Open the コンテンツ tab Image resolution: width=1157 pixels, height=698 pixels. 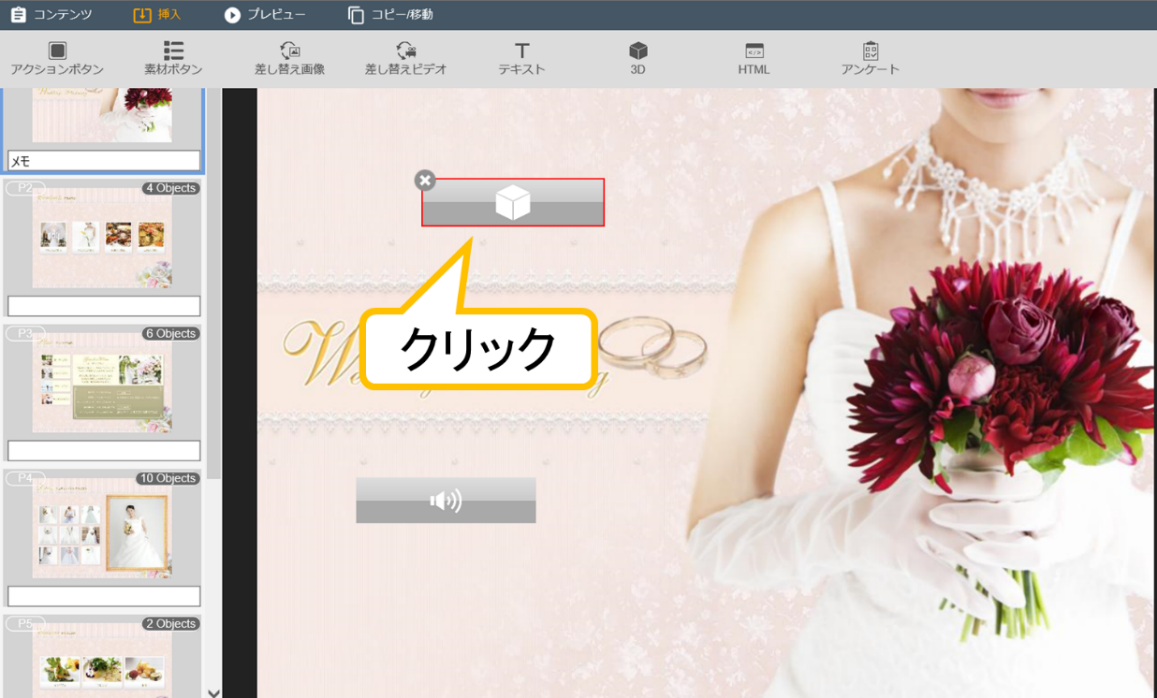coord(51,15)
